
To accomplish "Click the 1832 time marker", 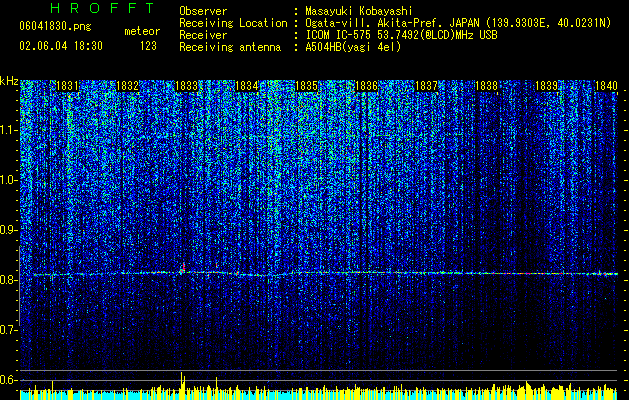I will (127, 86).
